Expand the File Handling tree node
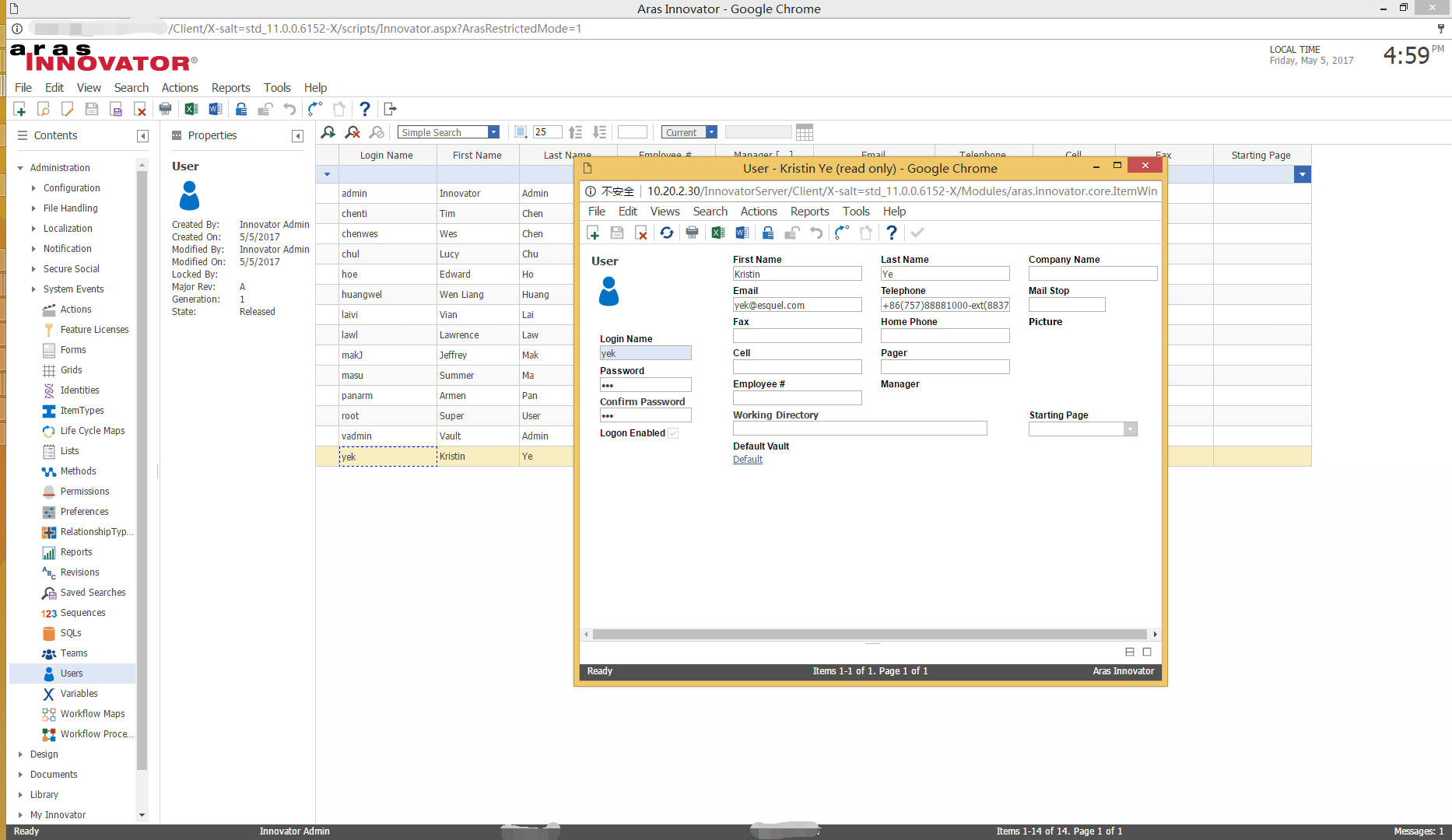Viewport: 1452px width, 840px height. point(33,208)
